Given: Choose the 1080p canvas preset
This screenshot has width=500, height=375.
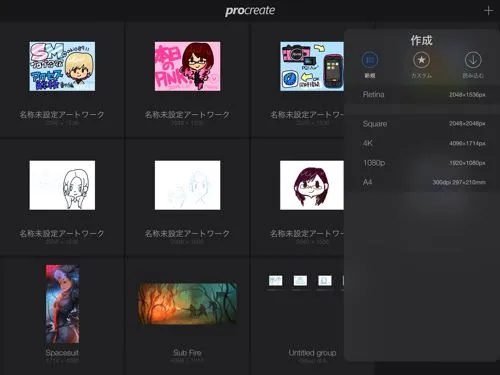Looking at the screenshot, I should point(423,163).
